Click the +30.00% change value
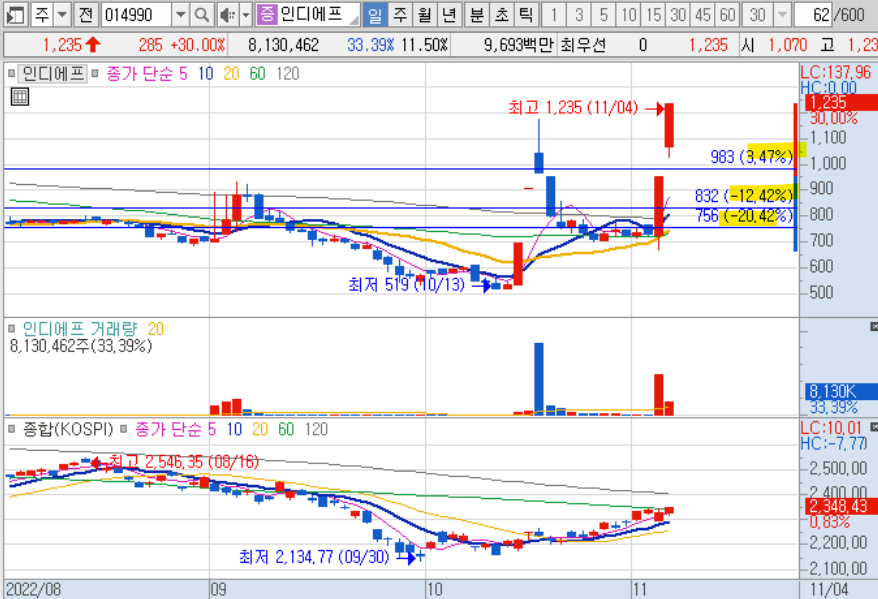The width and height of the screenshot is (878, 599). 198,45
